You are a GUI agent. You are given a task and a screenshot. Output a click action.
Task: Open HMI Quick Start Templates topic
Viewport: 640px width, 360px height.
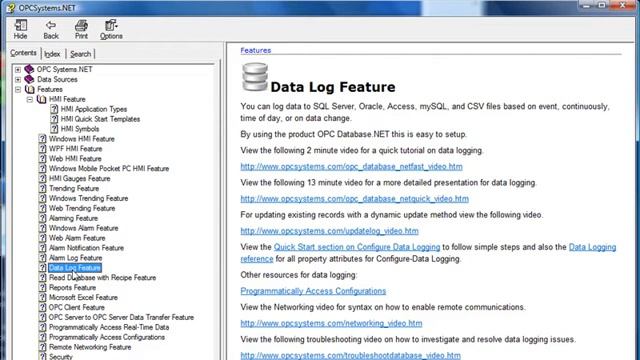click(x=100, y=119)
